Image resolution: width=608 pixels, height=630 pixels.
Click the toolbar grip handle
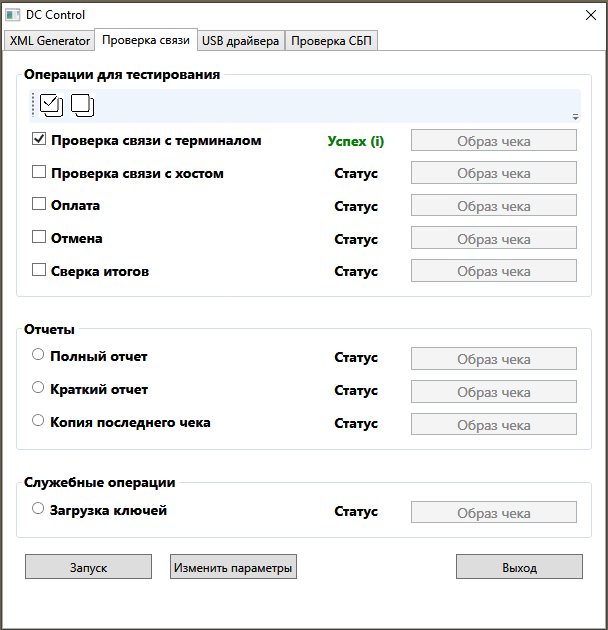pyautogui.click(x=33, y=103)
